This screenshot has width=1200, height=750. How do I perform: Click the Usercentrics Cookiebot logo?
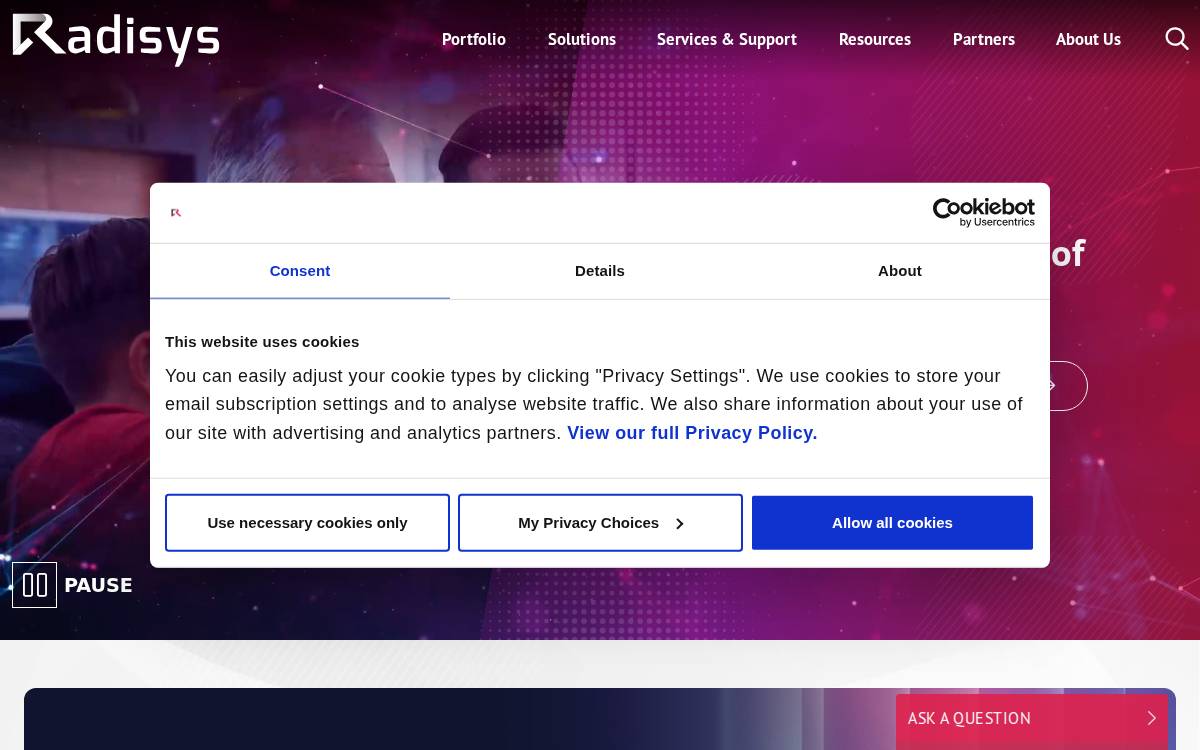[x=983, y=212]
